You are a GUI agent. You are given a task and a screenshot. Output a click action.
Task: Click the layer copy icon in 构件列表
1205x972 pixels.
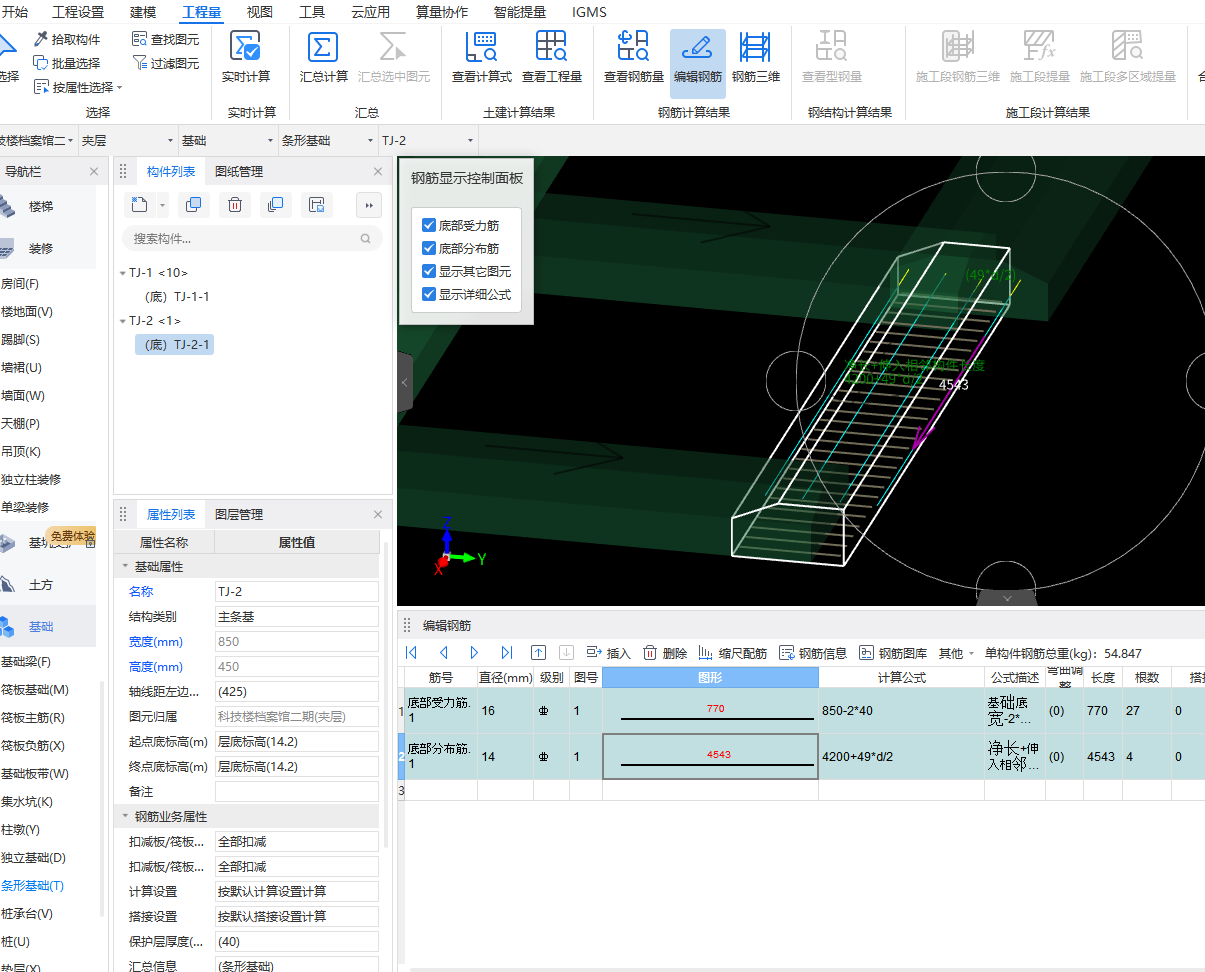(275, 205)
